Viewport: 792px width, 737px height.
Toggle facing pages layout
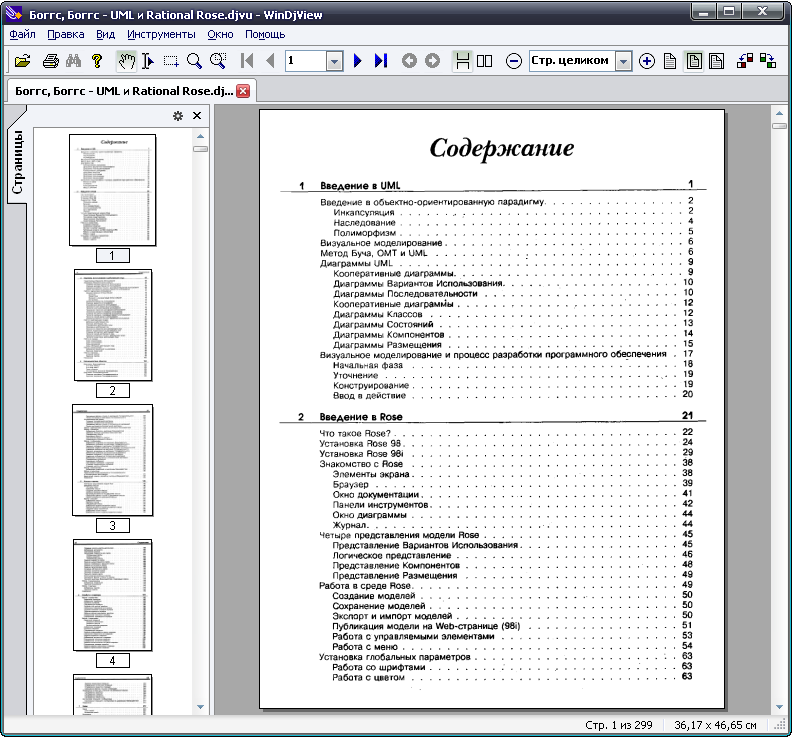(484, 61)
